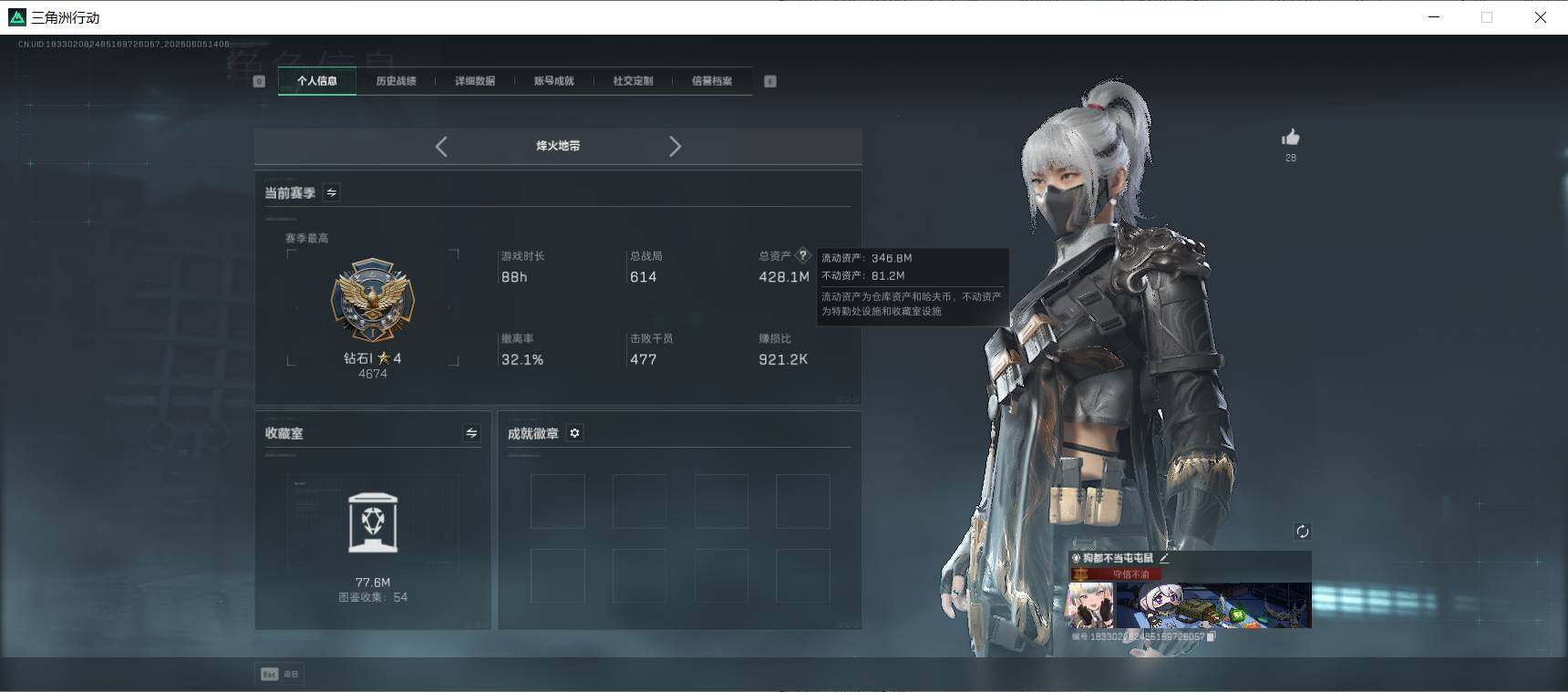1568x692 pixels.
Task: Click the 总战局 value 614
Action: tap(644, 277)
